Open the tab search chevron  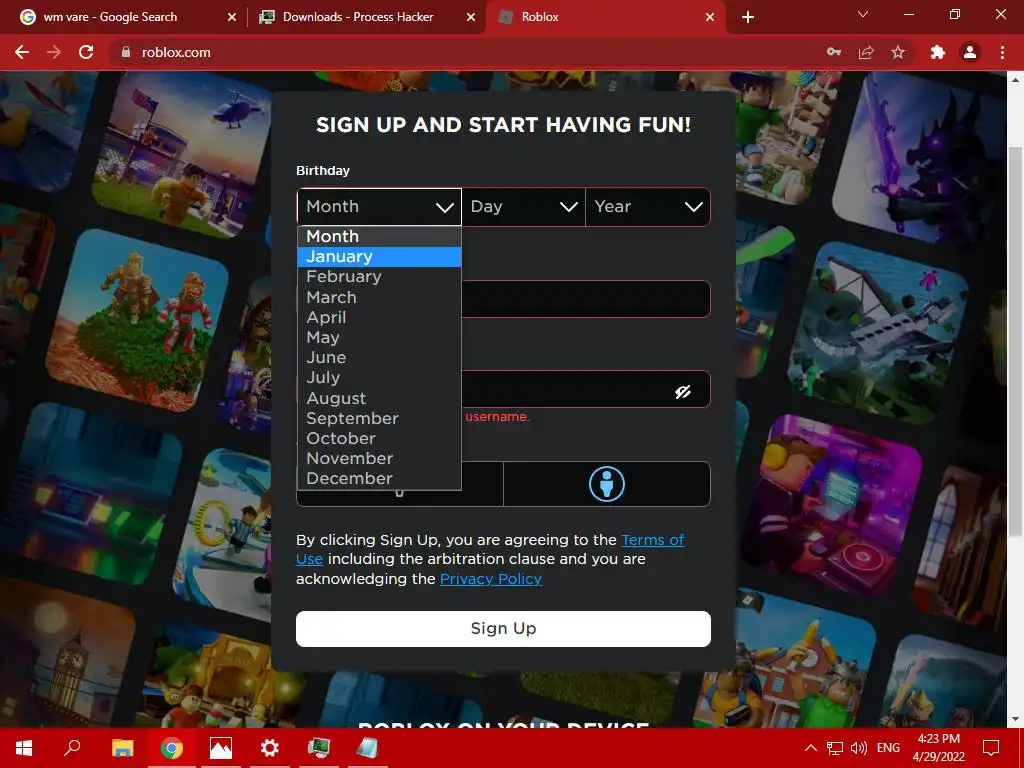(863, 14)
